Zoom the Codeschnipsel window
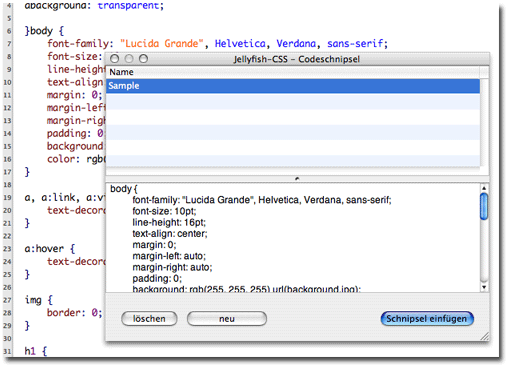 pyautogui.click(x=143, y=59)
